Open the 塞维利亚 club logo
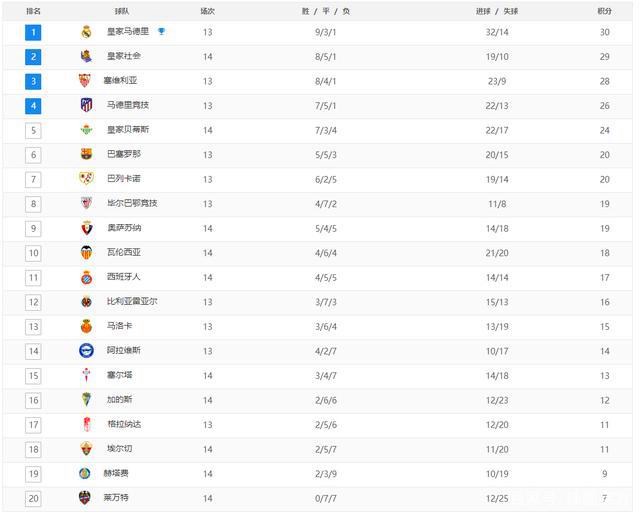Image resolution: width=640 pixels, height=516 pixels. coord(85,81)
